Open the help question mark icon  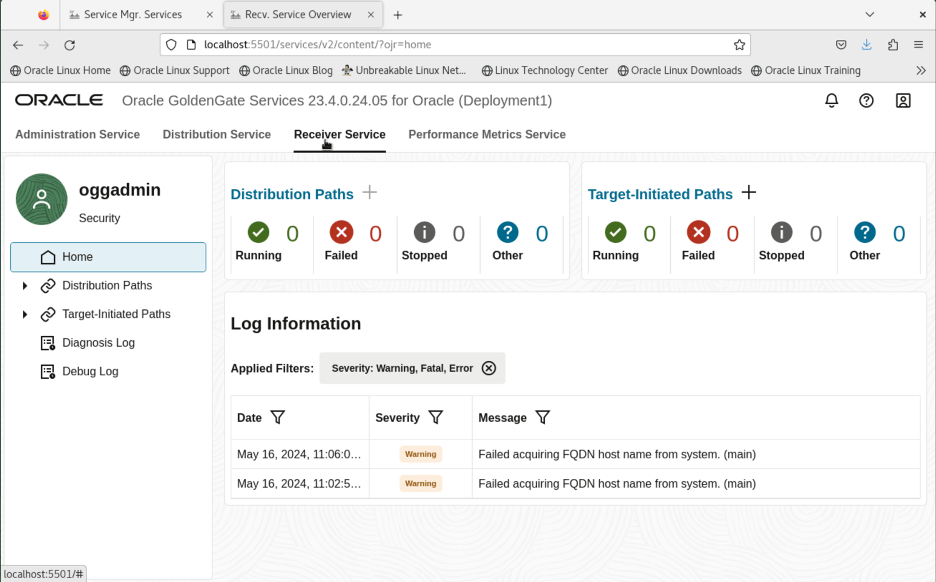(866, 100)
